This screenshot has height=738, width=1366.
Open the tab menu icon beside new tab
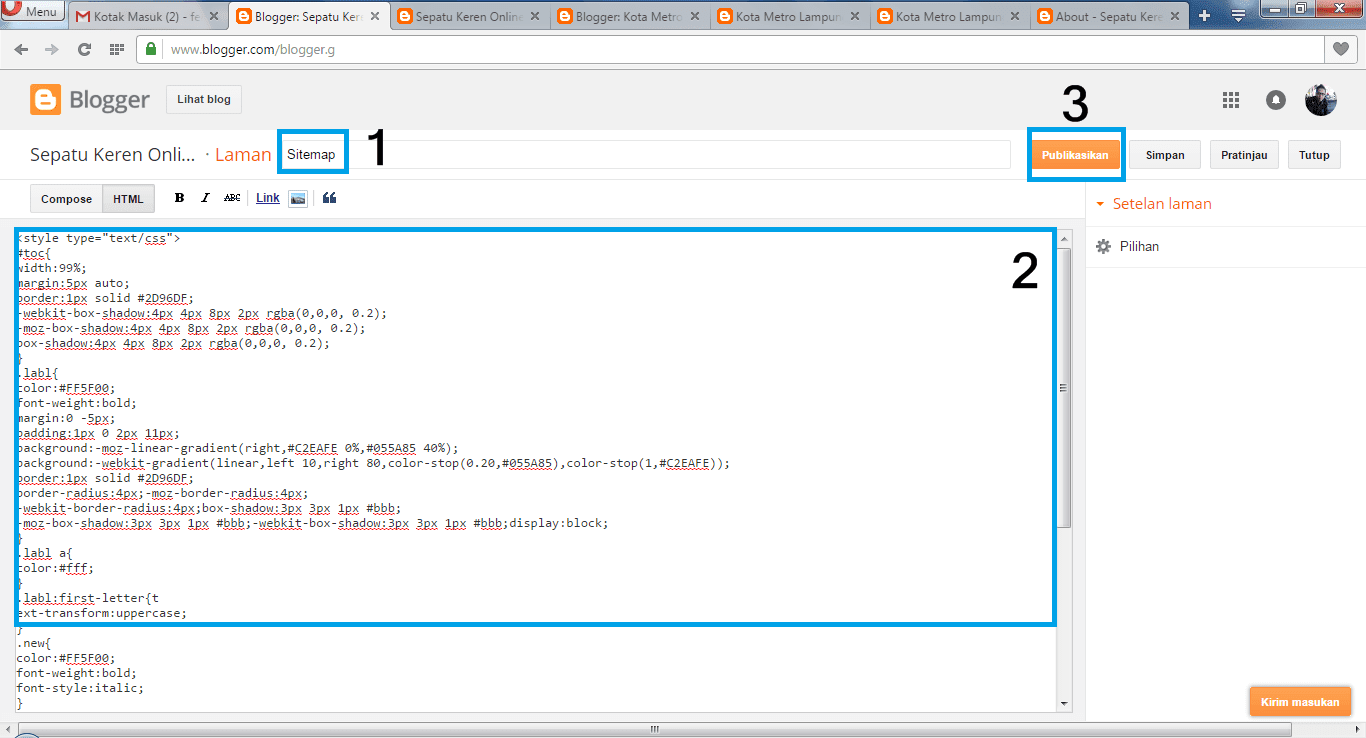click(x=1237, y=16)
